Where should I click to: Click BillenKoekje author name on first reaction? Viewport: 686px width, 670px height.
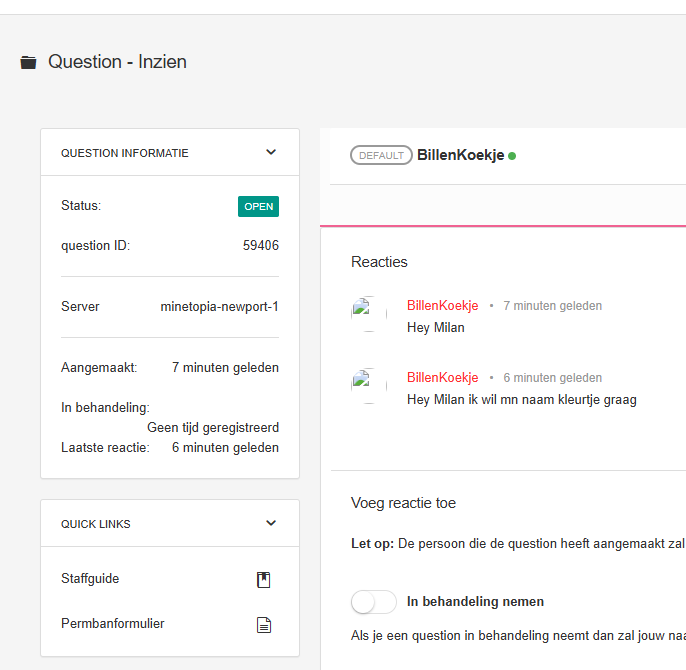point(442,306)
